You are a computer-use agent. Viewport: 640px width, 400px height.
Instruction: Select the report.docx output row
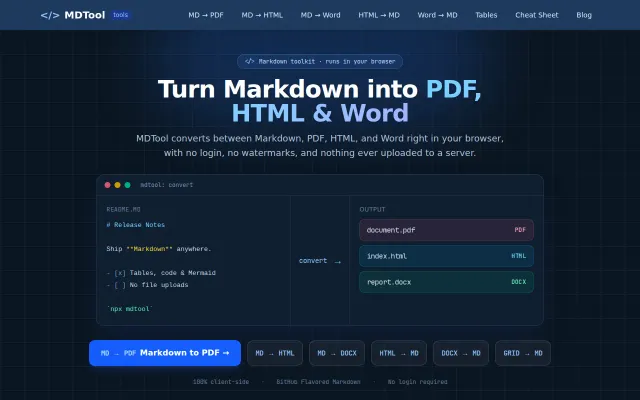[x=446, y=282]
